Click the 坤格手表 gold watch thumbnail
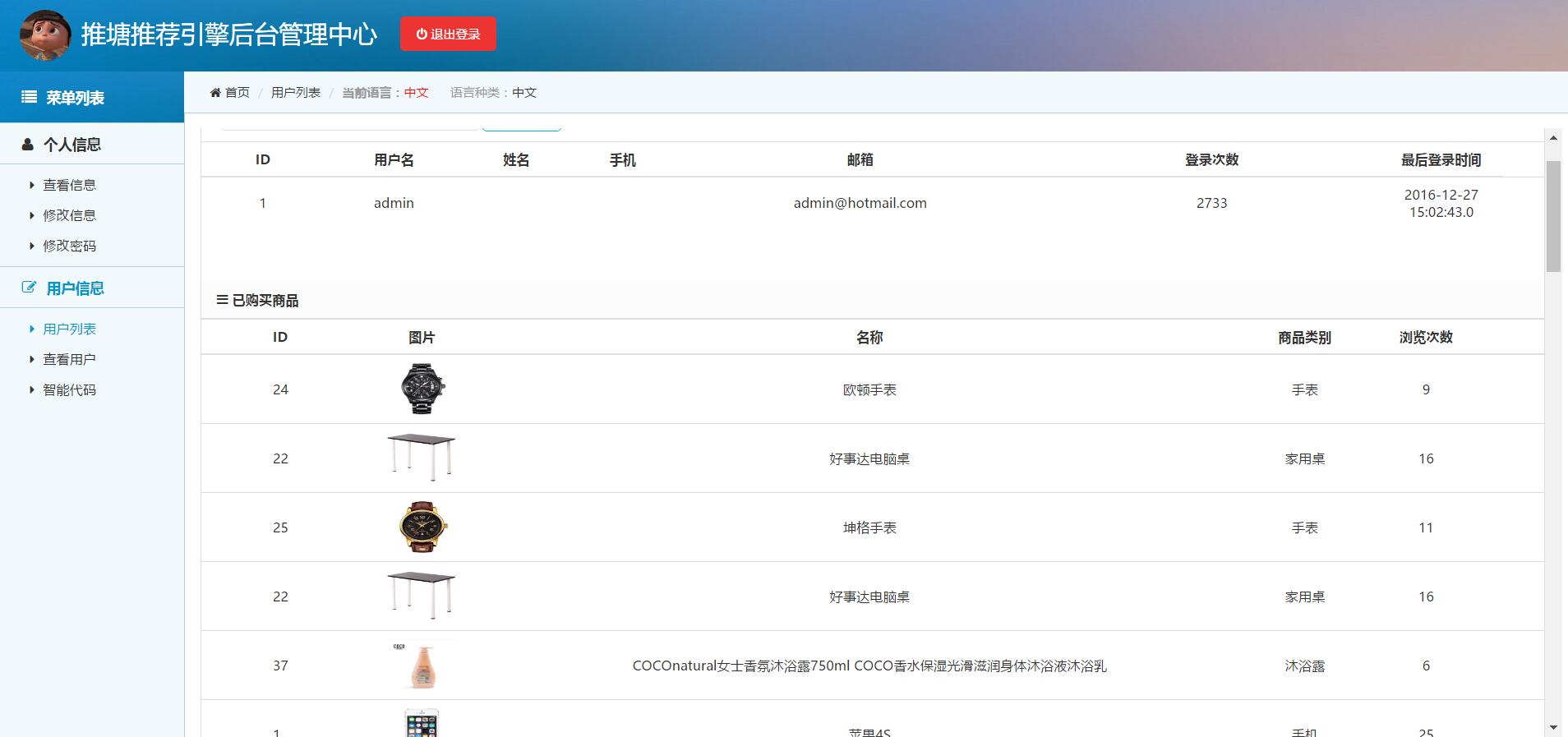The width and height of the screenshot is (1568, 737). pos(422,527)
